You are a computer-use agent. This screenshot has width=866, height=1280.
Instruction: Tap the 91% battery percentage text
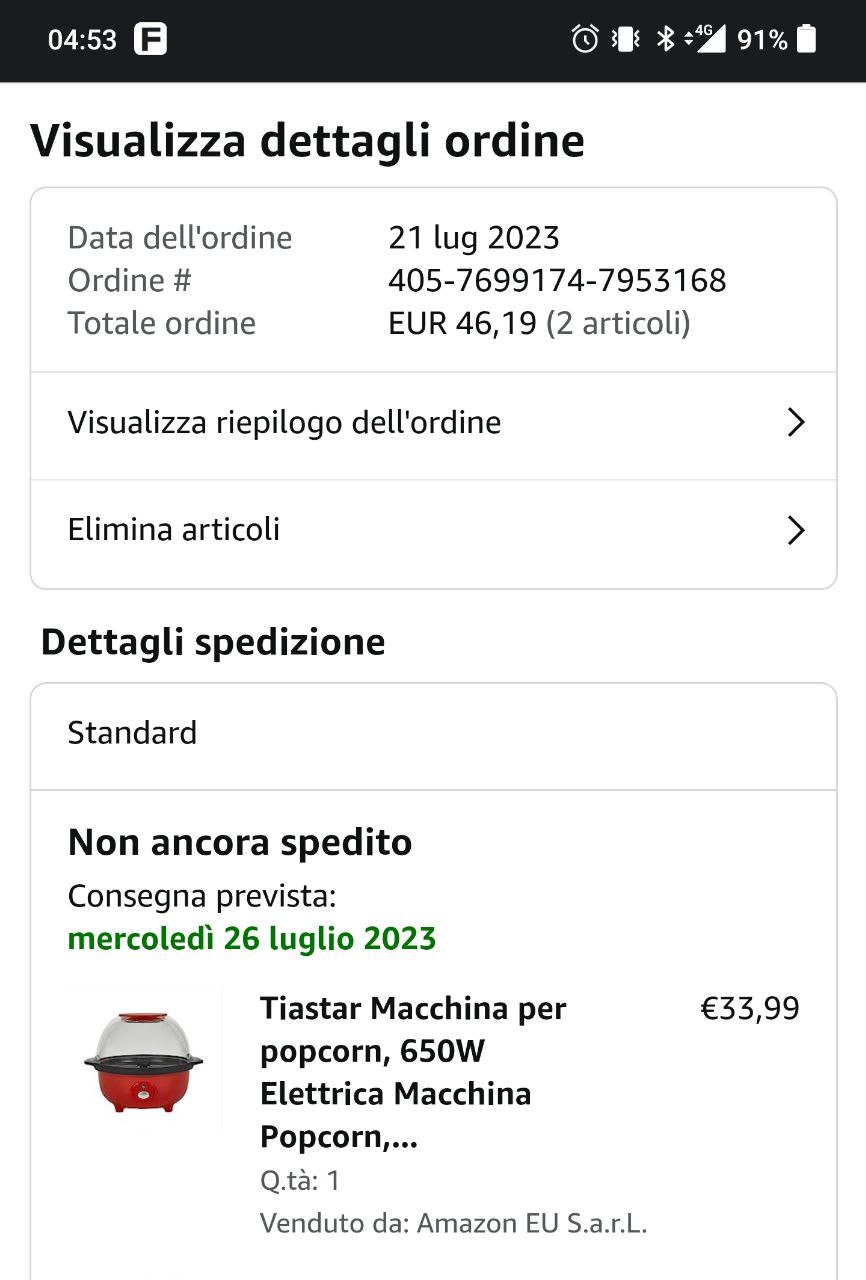[x=762, y=40]
